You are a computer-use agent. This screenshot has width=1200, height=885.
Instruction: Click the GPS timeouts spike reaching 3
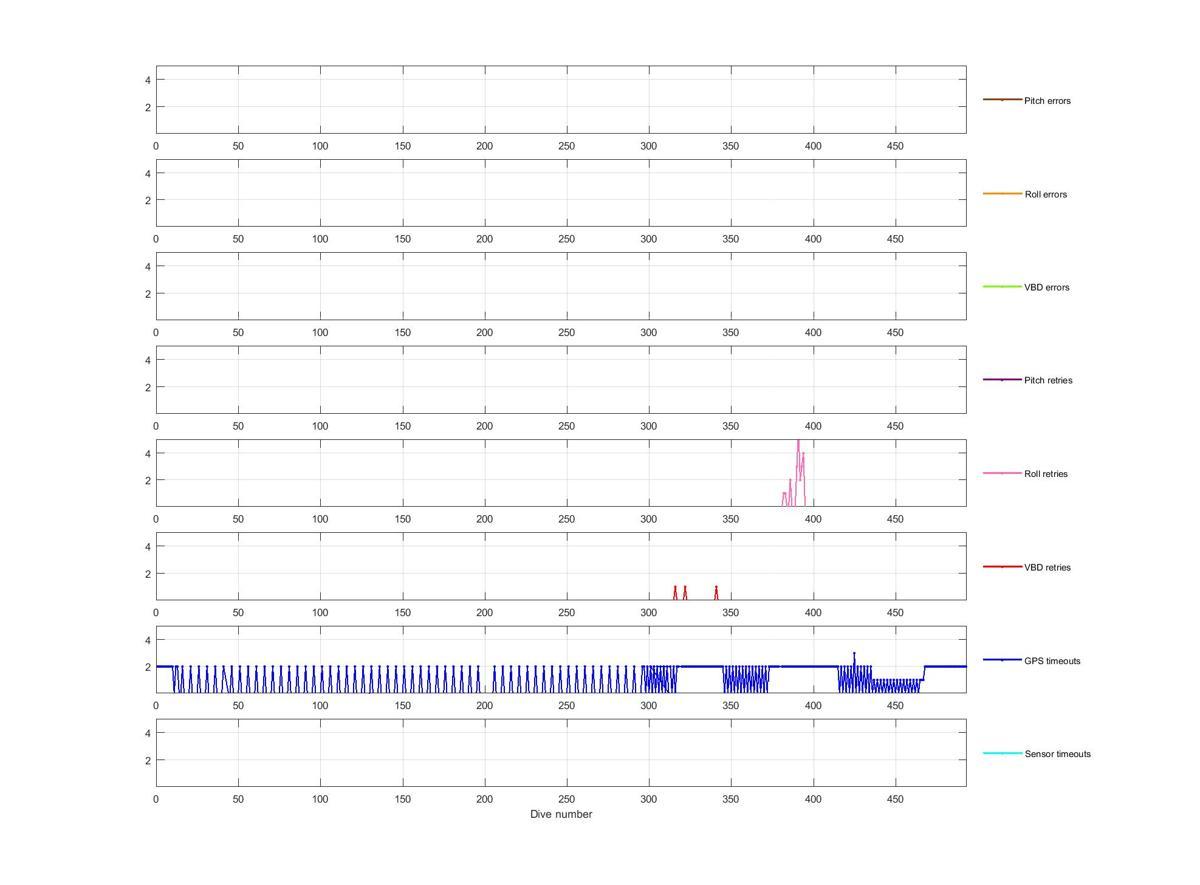point(854,655)
